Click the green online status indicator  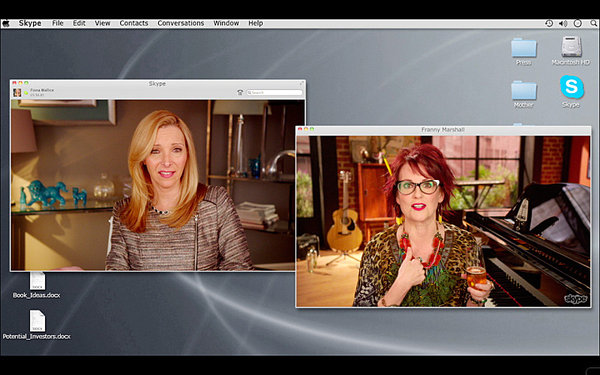pyautogui.click(x=26, y=93)
